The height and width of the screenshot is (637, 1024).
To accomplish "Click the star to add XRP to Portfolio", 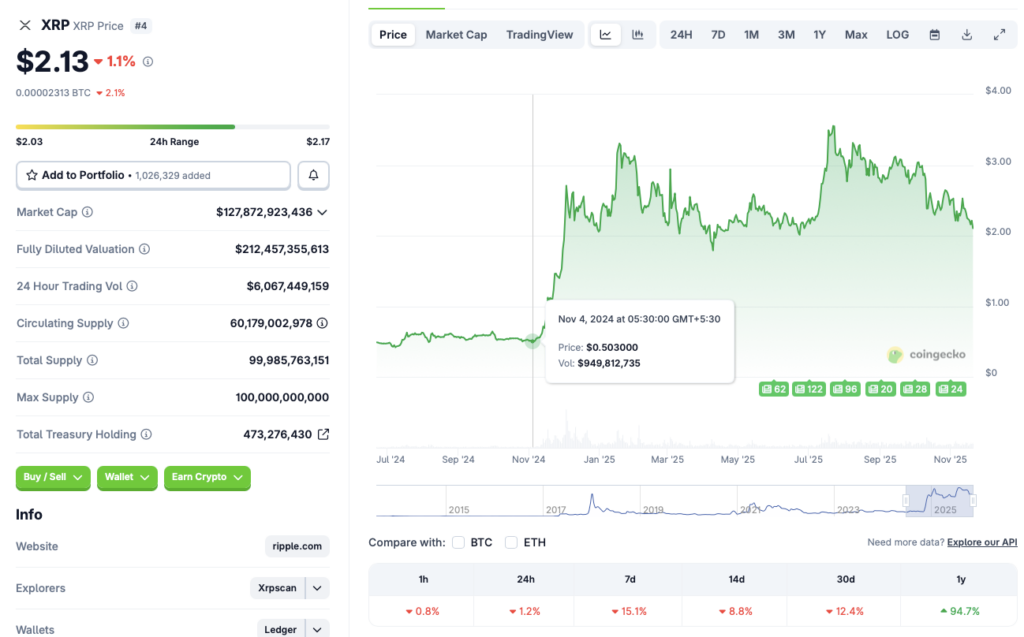I will [x=33, y=175].
